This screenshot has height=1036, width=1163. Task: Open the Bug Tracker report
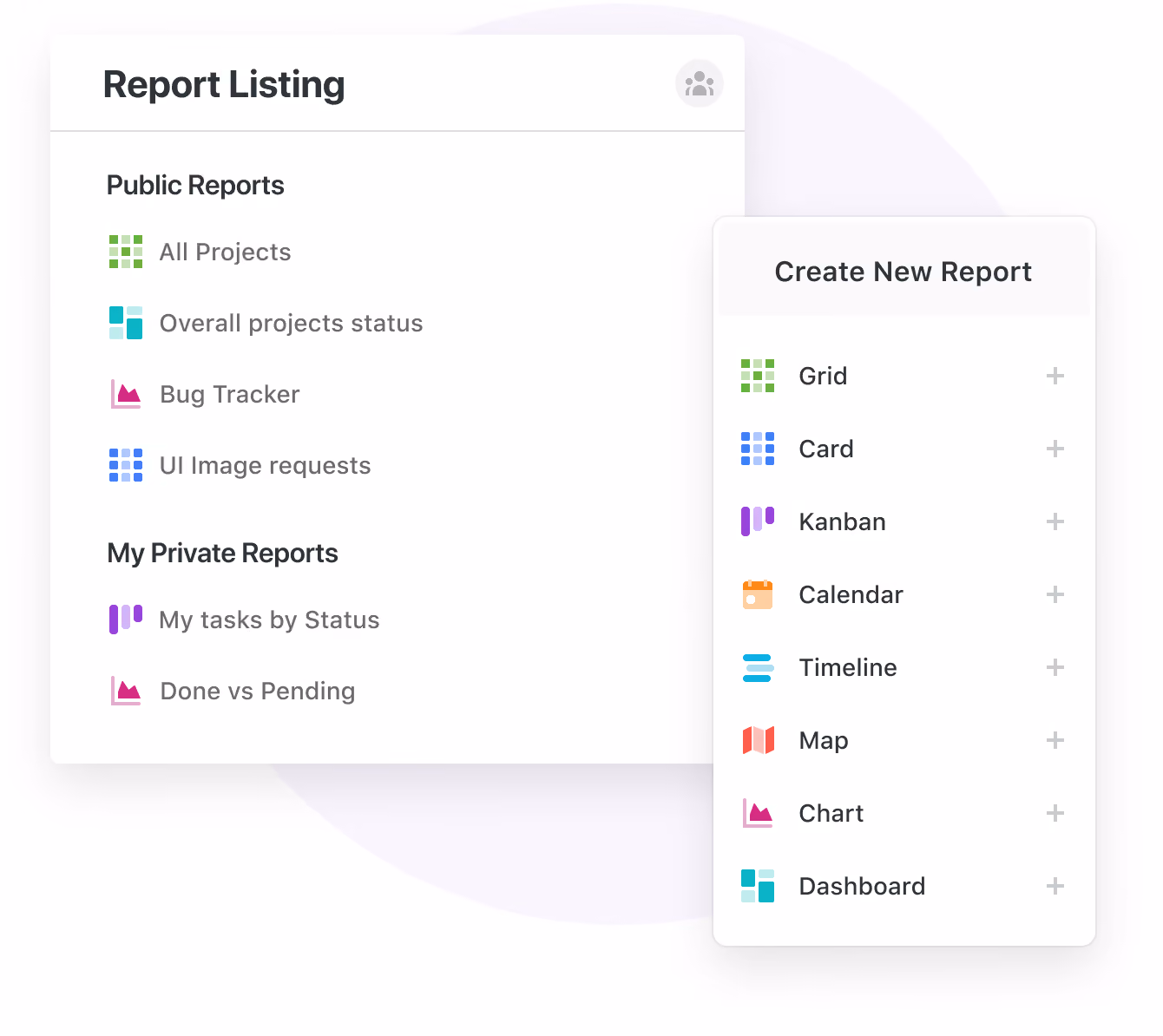click(230, 394)
